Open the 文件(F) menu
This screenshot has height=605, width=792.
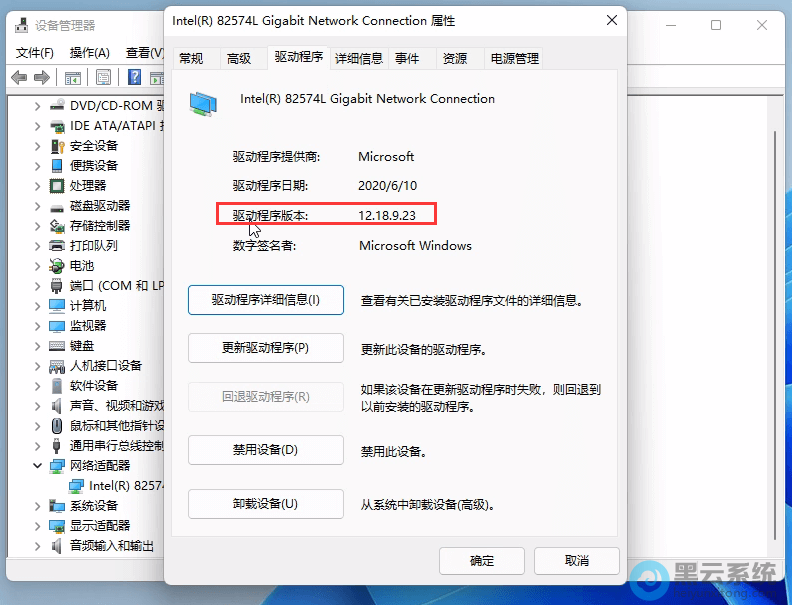(x=35, y=52)
